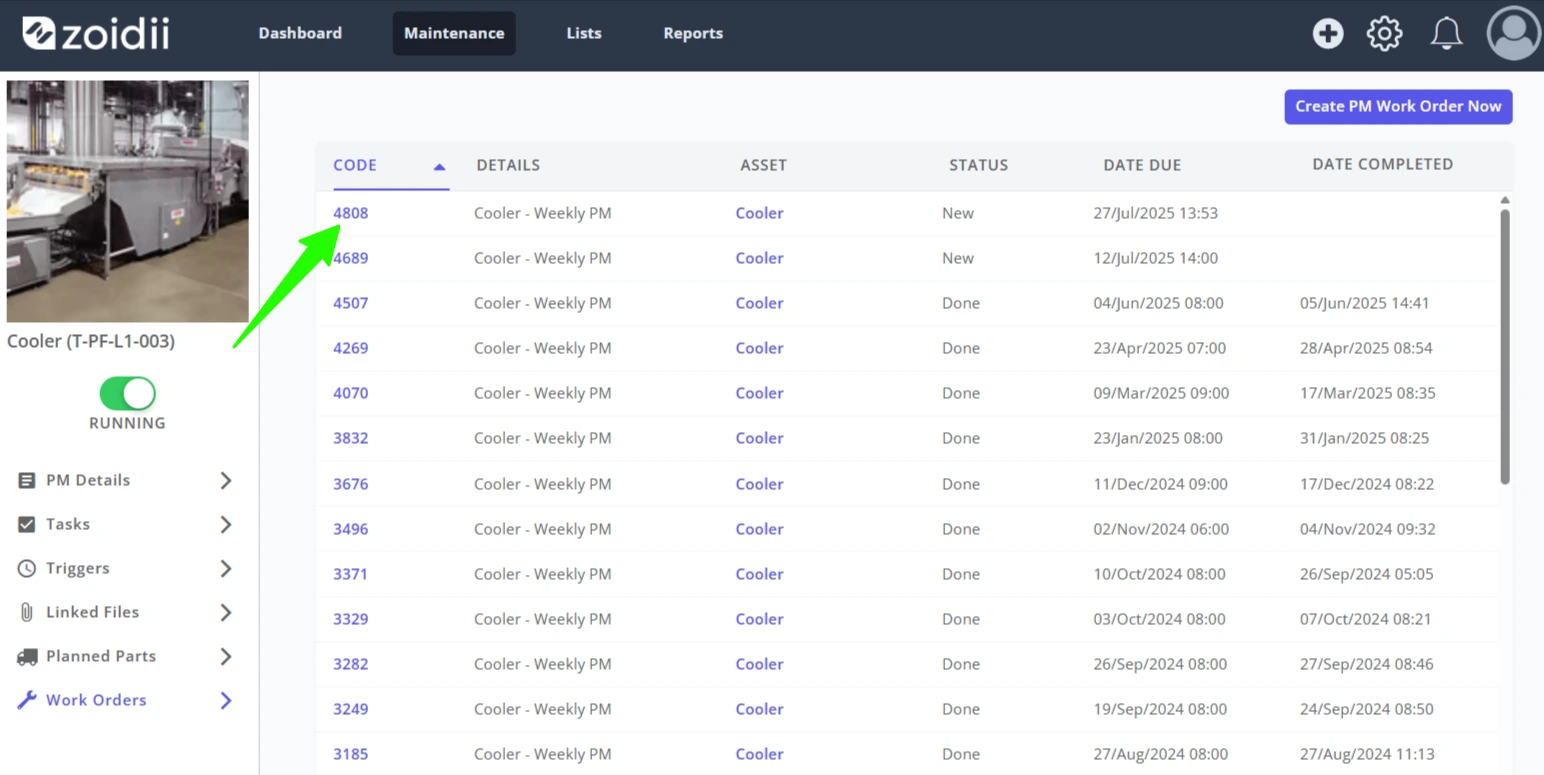Viewport: 1544px width, 775px height.
Task: Click the Planned Parts truck icon
Action: click(27, 656)
